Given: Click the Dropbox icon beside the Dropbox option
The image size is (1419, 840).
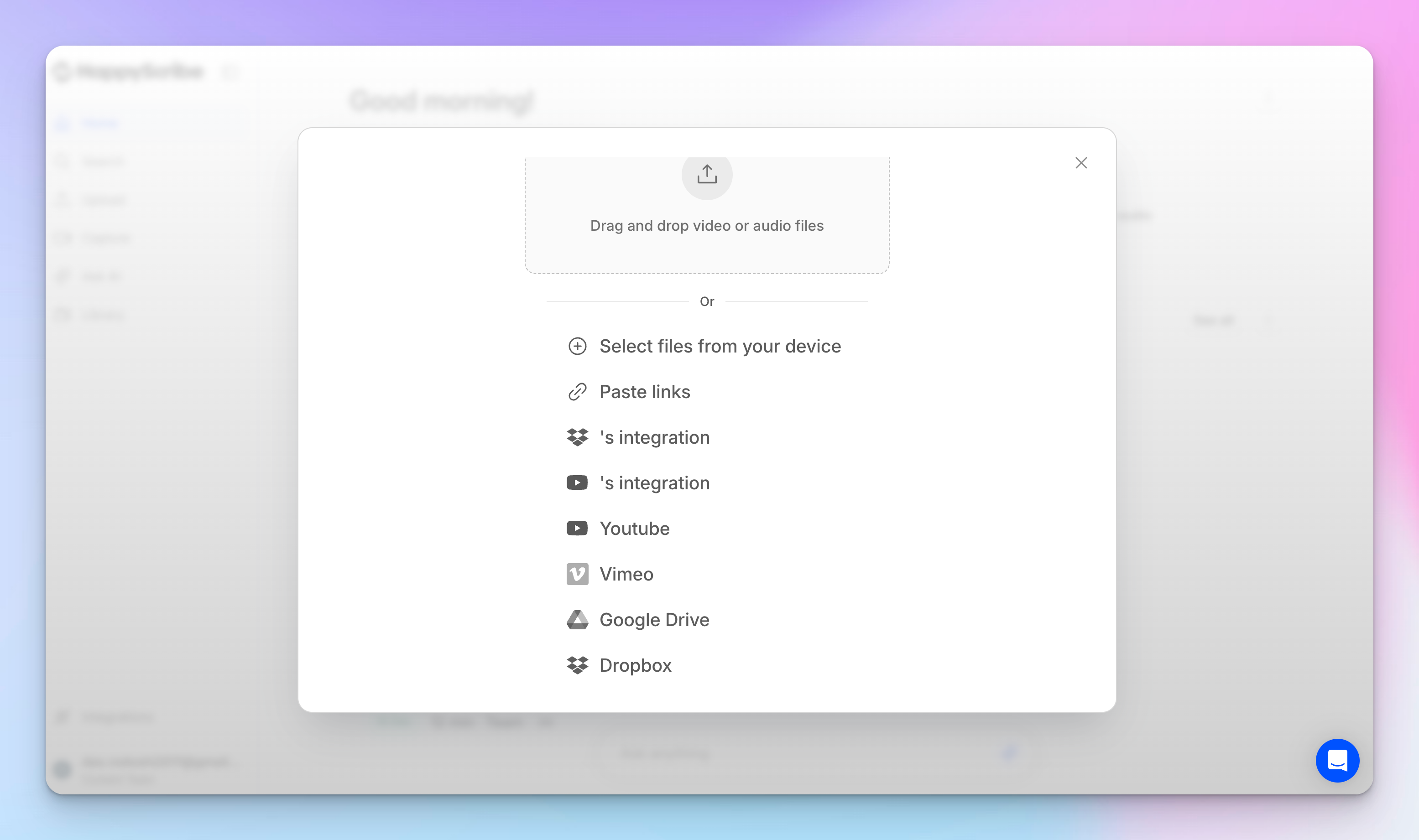Looking at the screenshot, I should coord(577,665).
